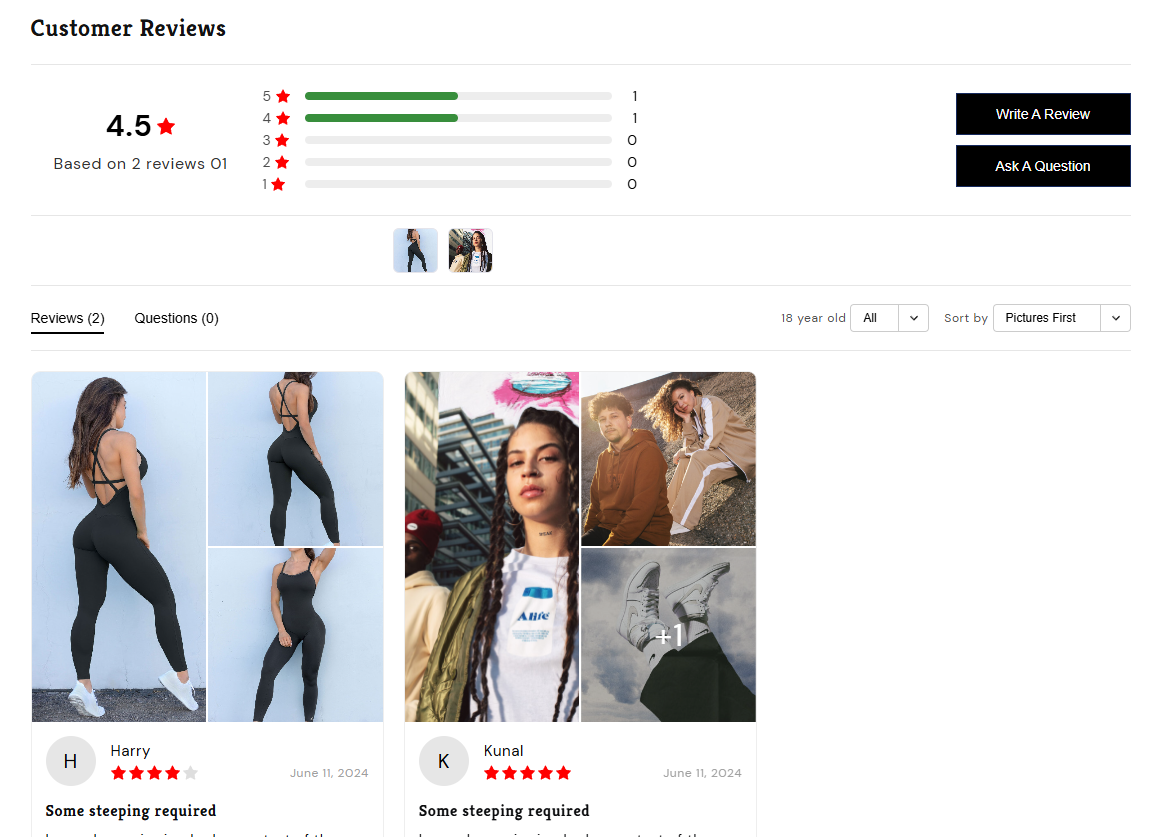Click the Write A Review button
The image size is (1160, 837).
1042,114
